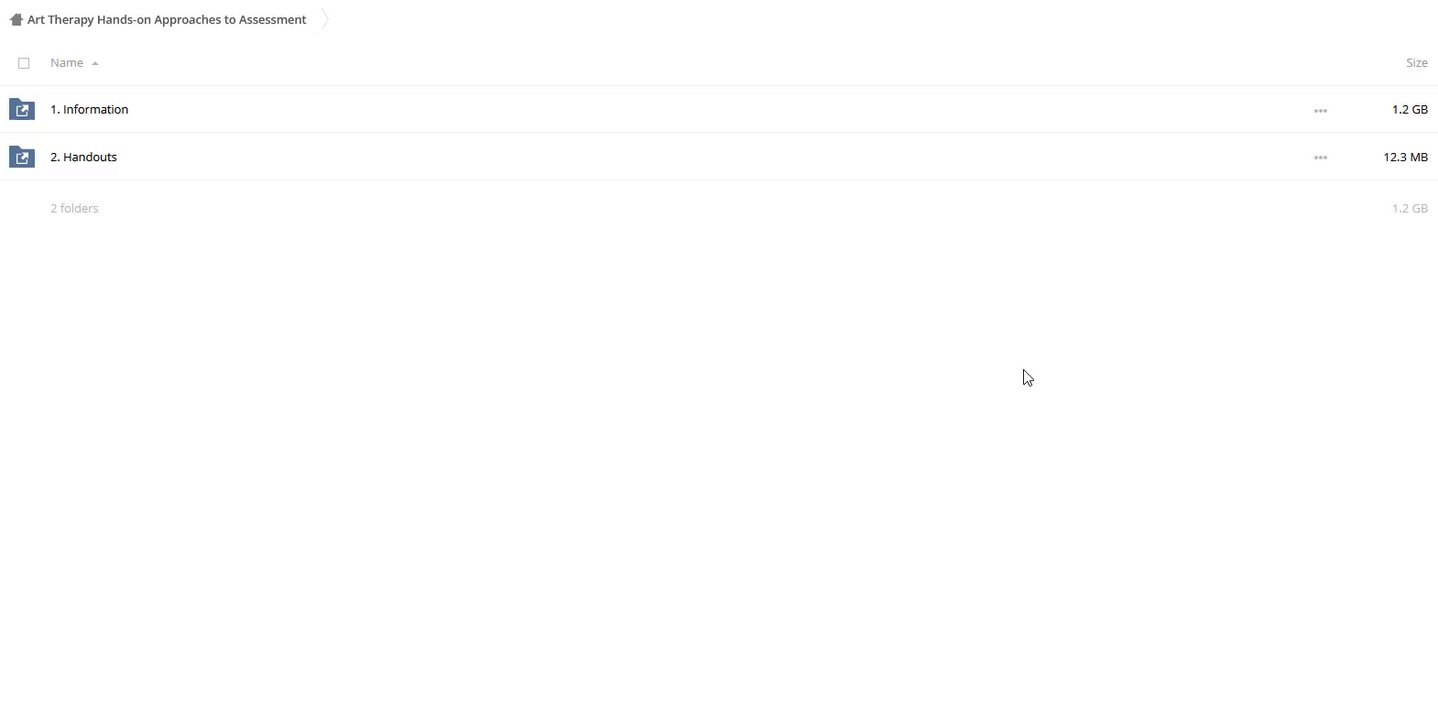Click the shared folder icon for Handouts
The height and width of the screenshot is (720, 1438).
point(22,157)
